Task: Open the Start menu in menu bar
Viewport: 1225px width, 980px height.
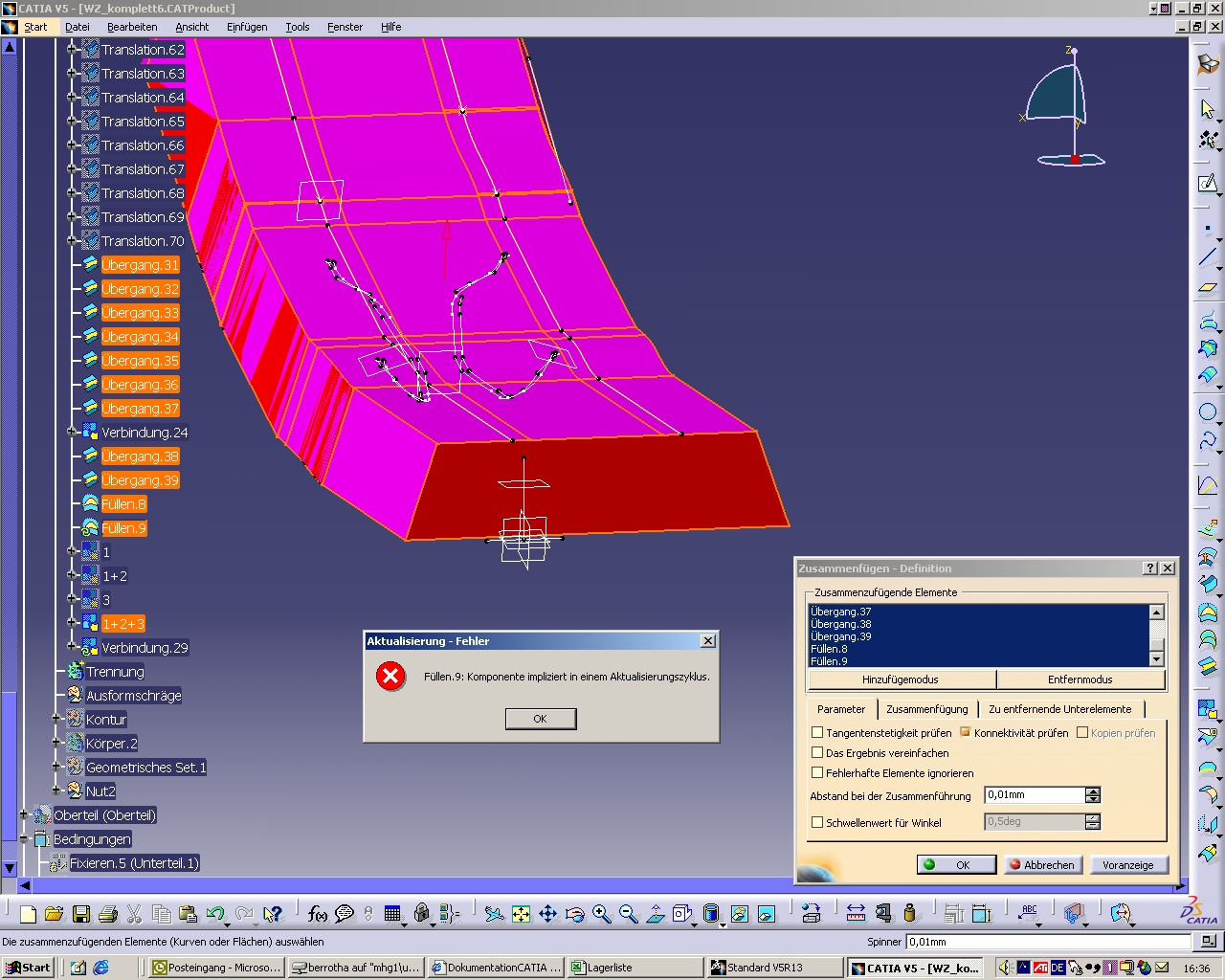Action: click(35, 27)
